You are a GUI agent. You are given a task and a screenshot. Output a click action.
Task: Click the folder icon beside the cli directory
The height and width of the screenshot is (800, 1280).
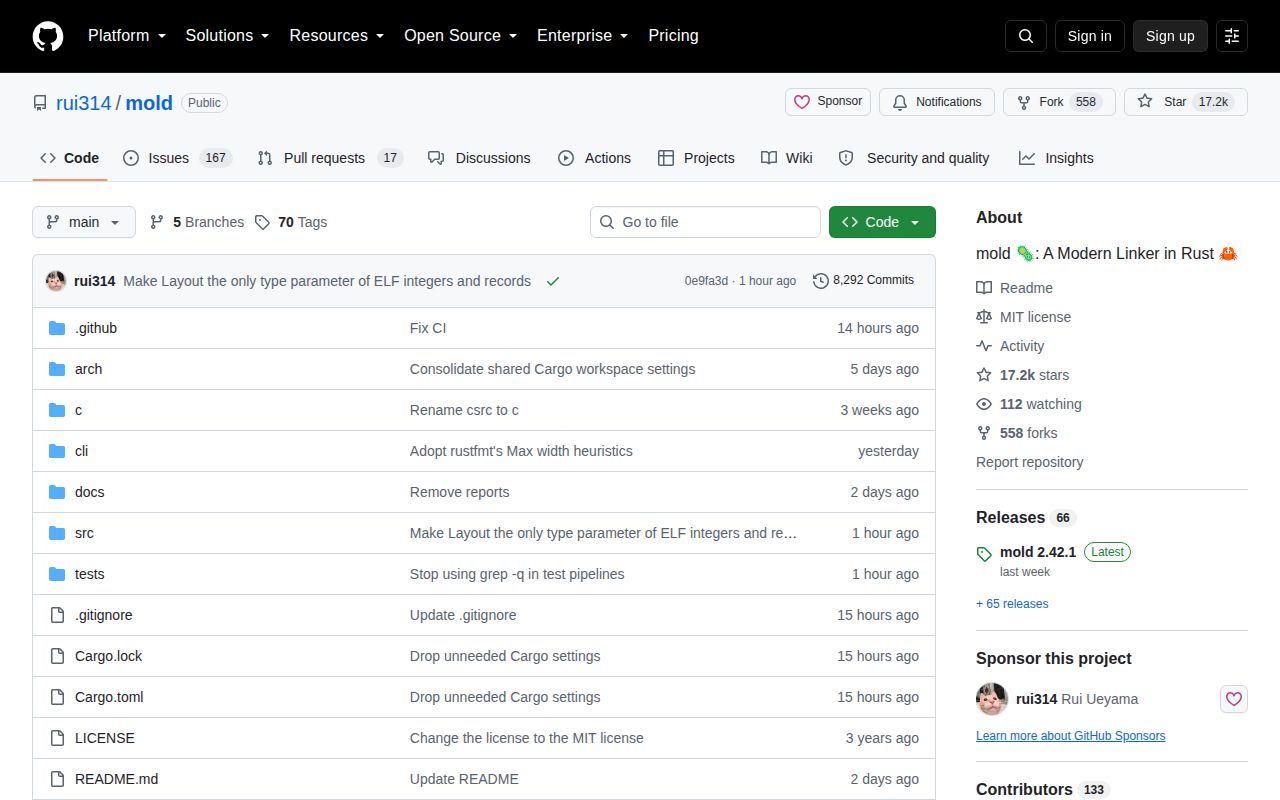57,451
